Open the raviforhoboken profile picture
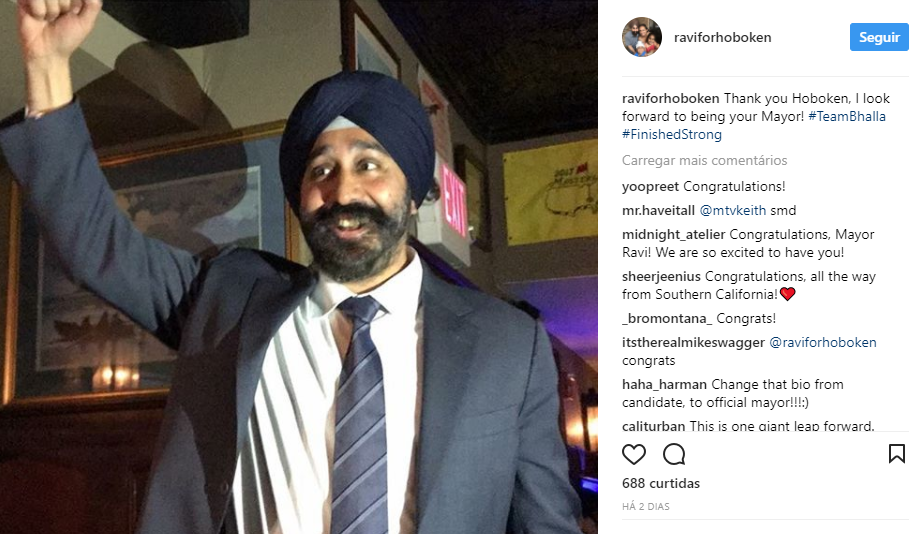916x534 pixels. [x=641, y=37]
